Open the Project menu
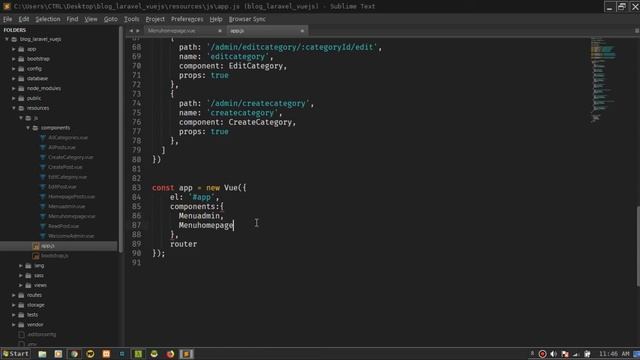The image size is (640, 360). tap(155, 19)
